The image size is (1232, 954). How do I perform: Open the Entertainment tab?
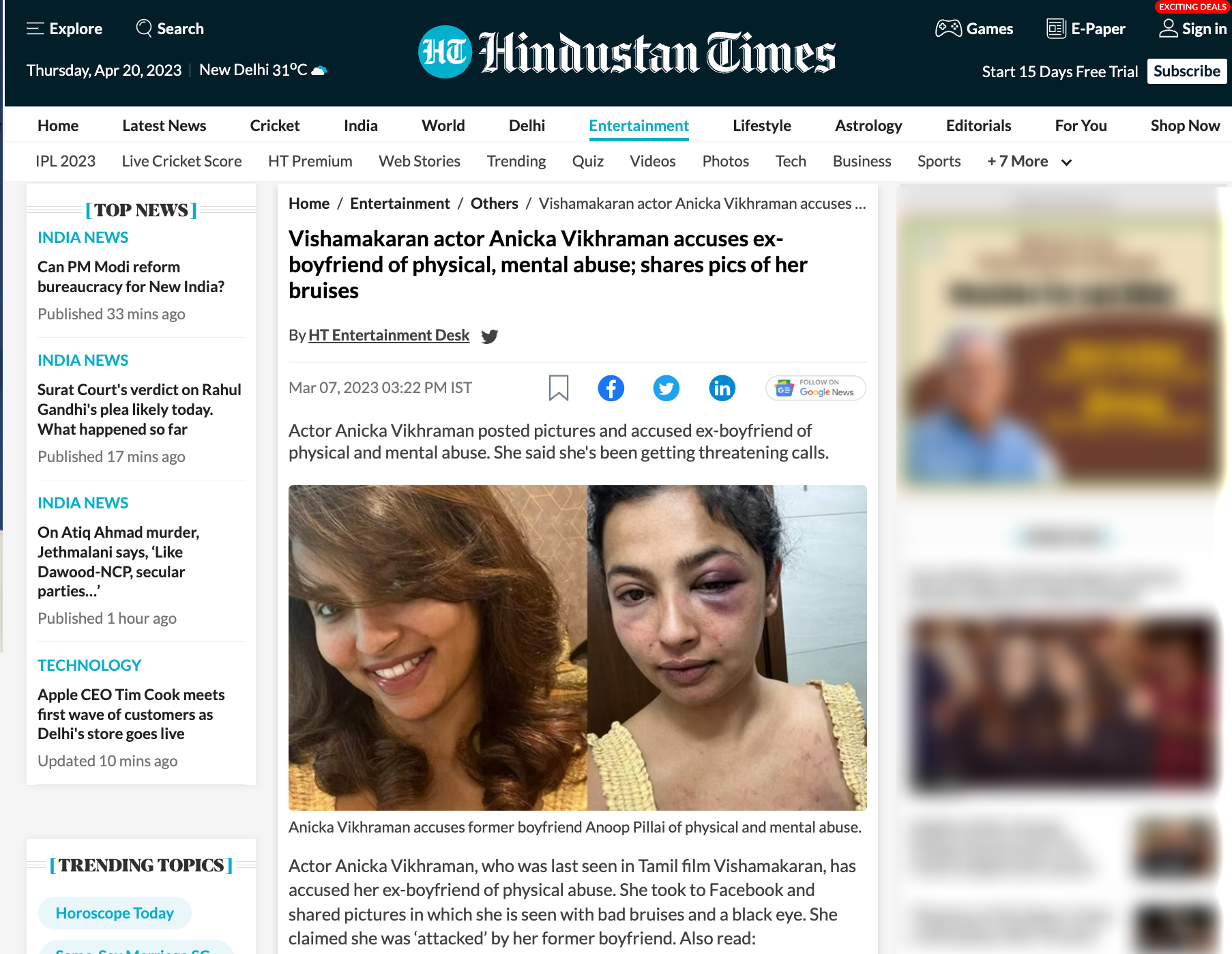coord(639,126)
